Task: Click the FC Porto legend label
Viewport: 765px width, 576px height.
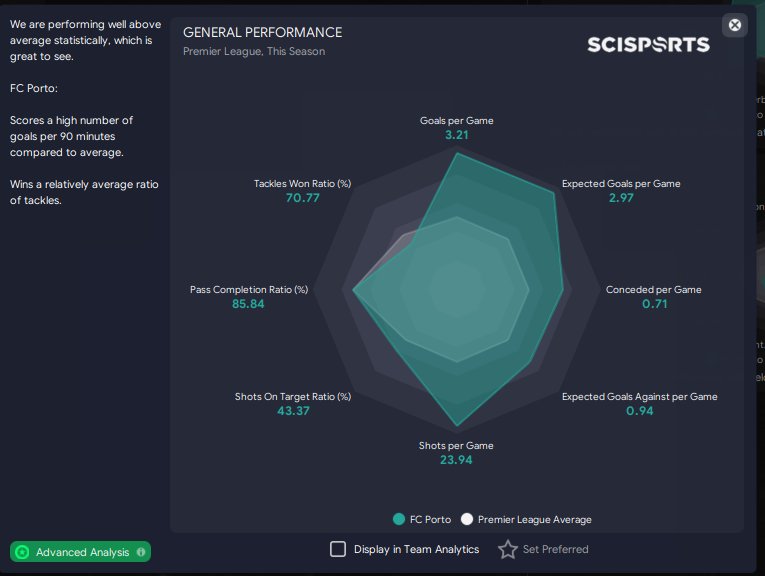Action: click(x=430, y=519)
